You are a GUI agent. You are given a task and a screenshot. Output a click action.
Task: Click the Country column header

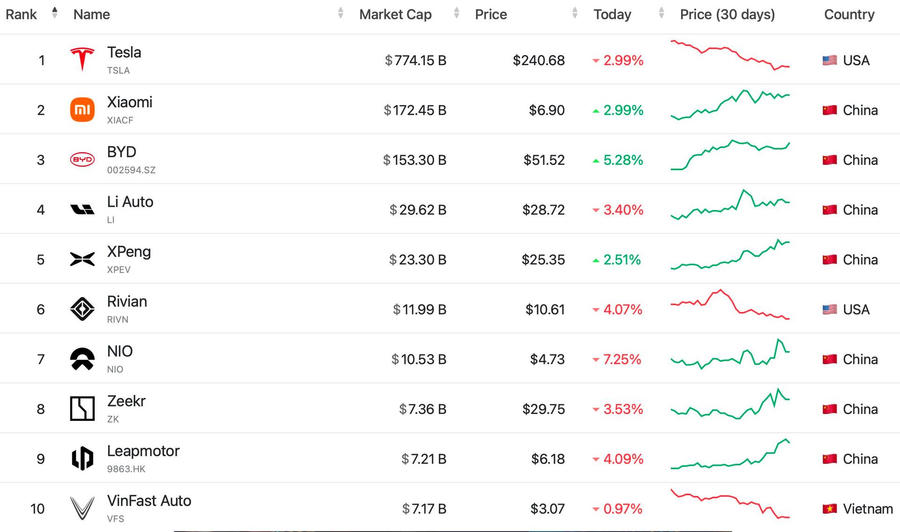coord(849,15)
